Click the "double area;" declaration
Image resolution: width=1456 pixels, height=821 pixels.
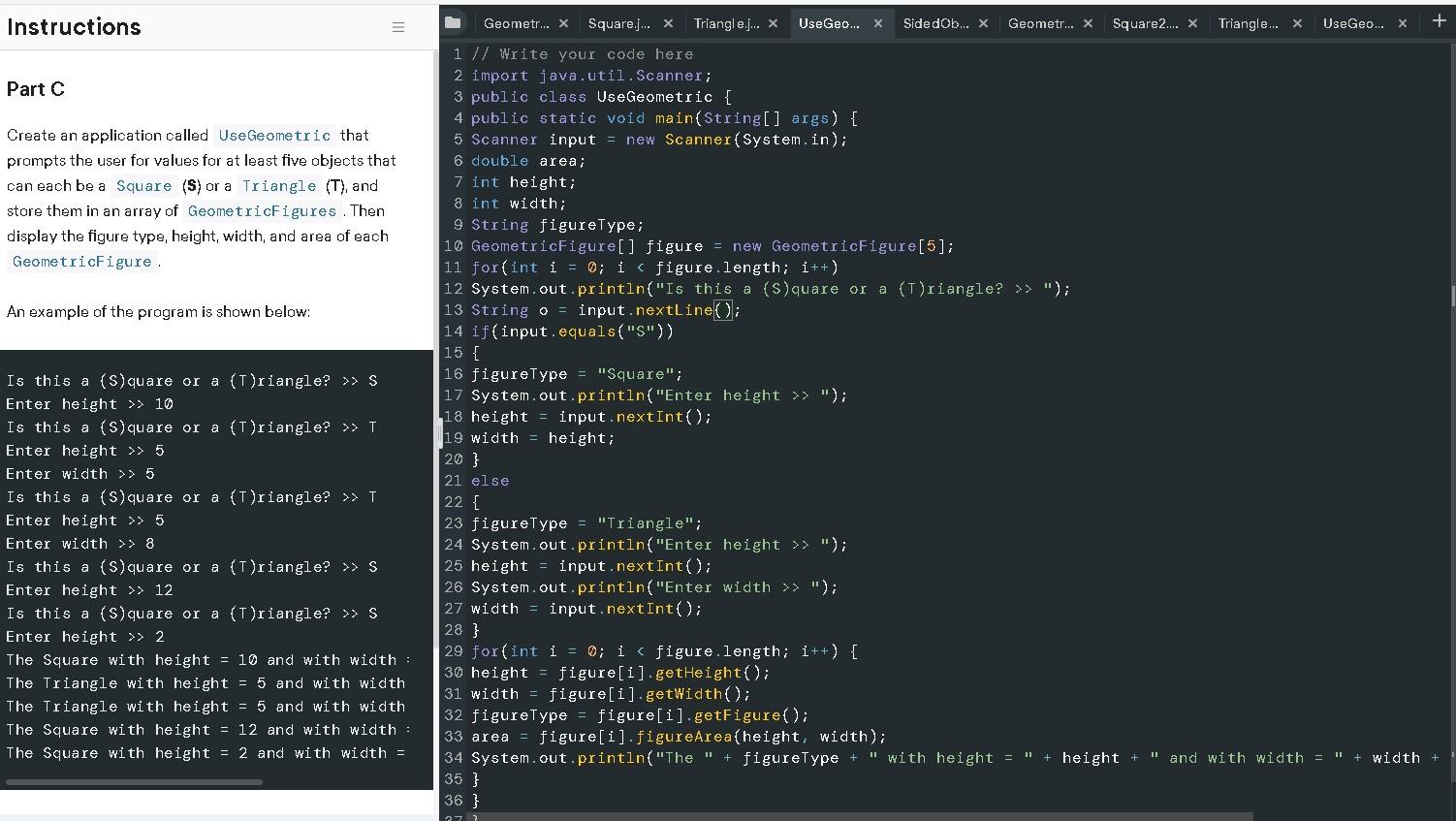(x=528, y=161)
